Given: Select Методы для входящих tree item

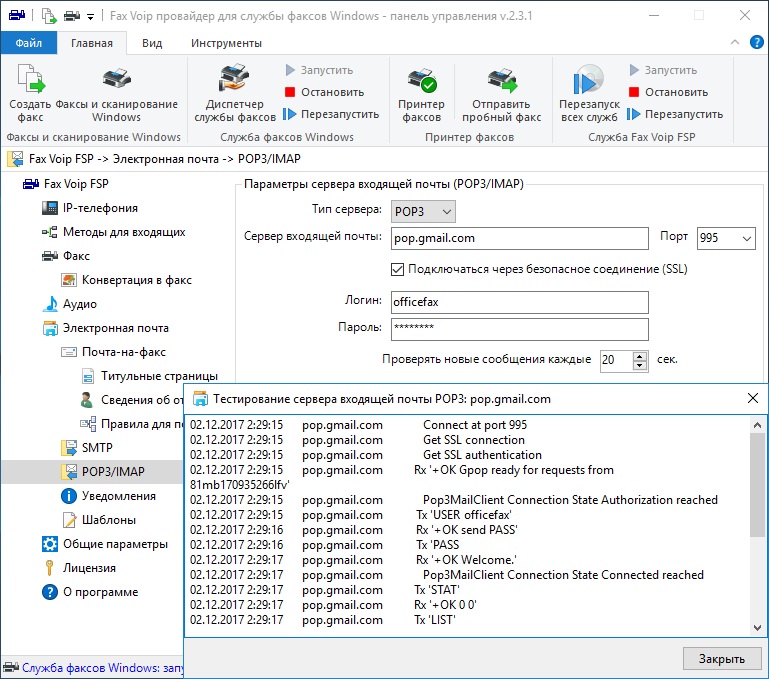Looking at the screenshot, I should (x=114, y=232).
